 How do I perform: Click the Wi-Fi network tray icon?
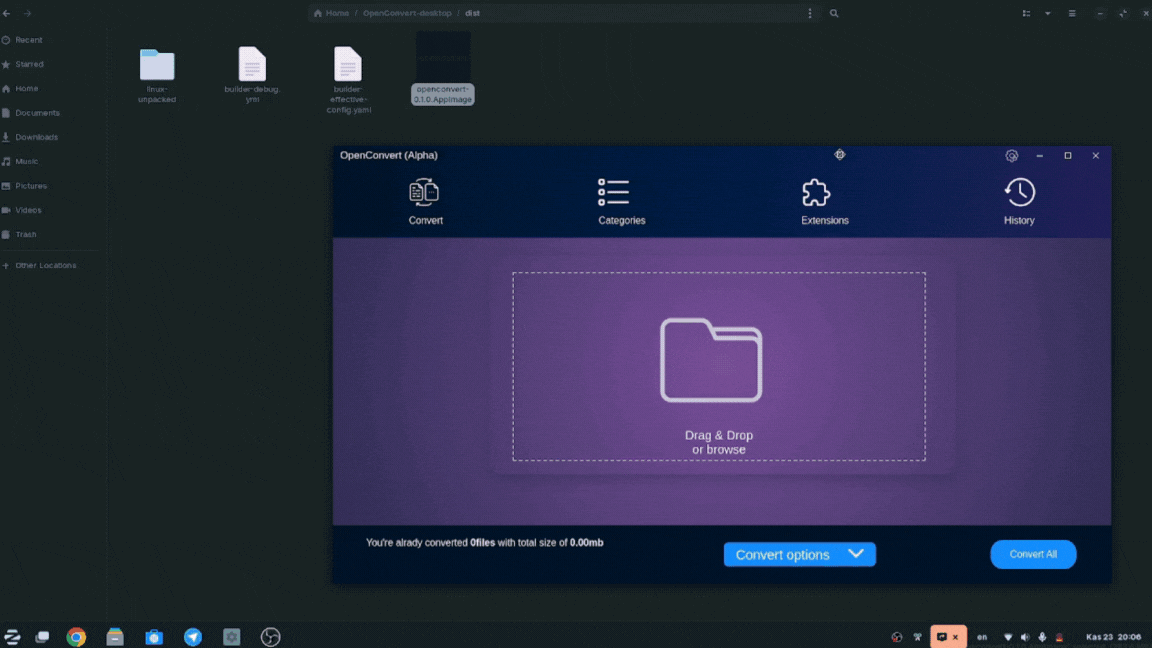tap(1008, 637)
